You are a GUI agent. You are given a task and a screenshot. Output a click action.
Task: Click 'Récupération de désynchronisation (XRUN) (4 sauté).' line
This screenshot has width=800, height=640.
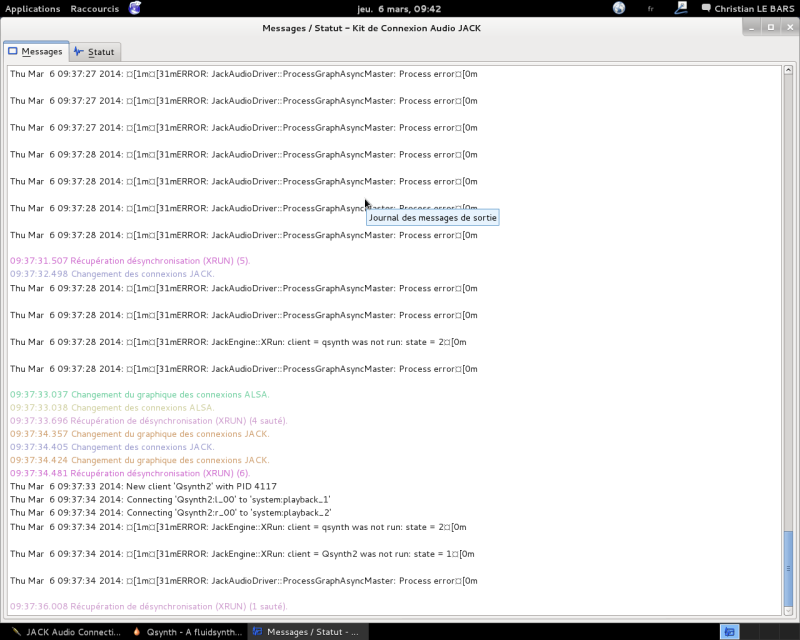(x=149, y=421)
